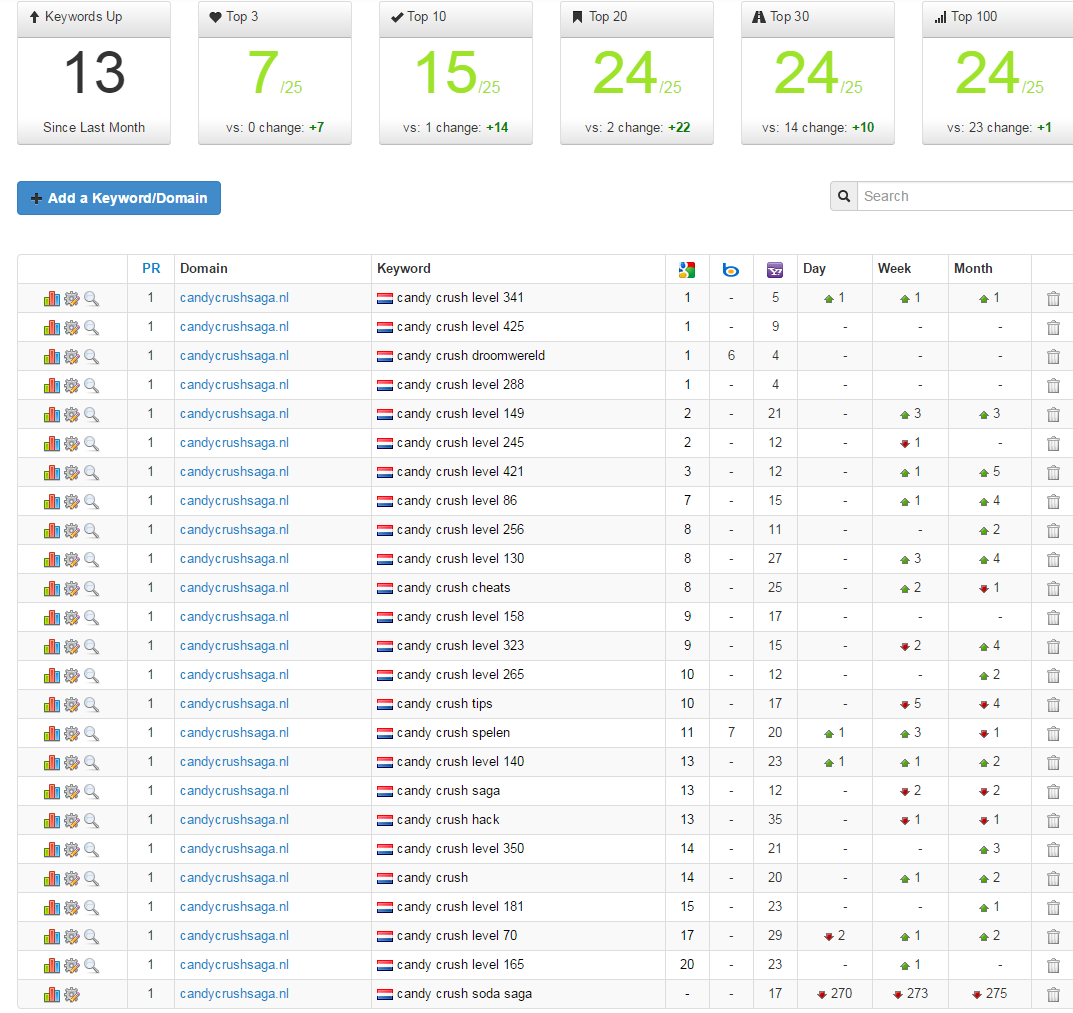Click the Keyword column header
This screenshot has width=1073, height=1013.
(404, 268)
